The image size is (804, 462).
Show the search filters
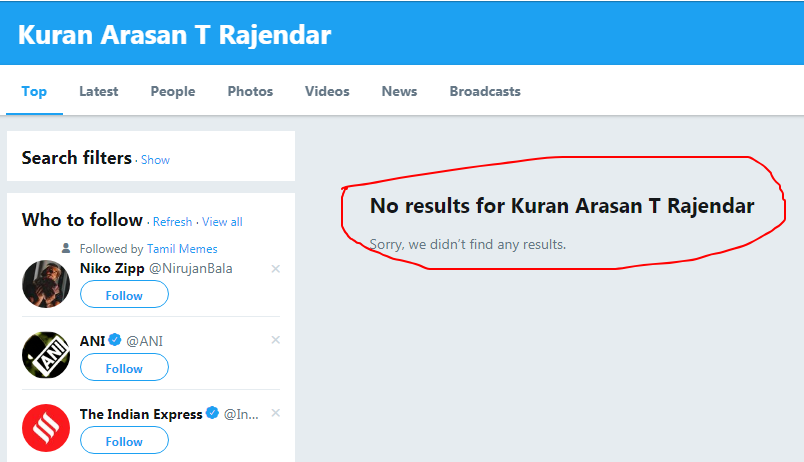click(x=155, y=160)
